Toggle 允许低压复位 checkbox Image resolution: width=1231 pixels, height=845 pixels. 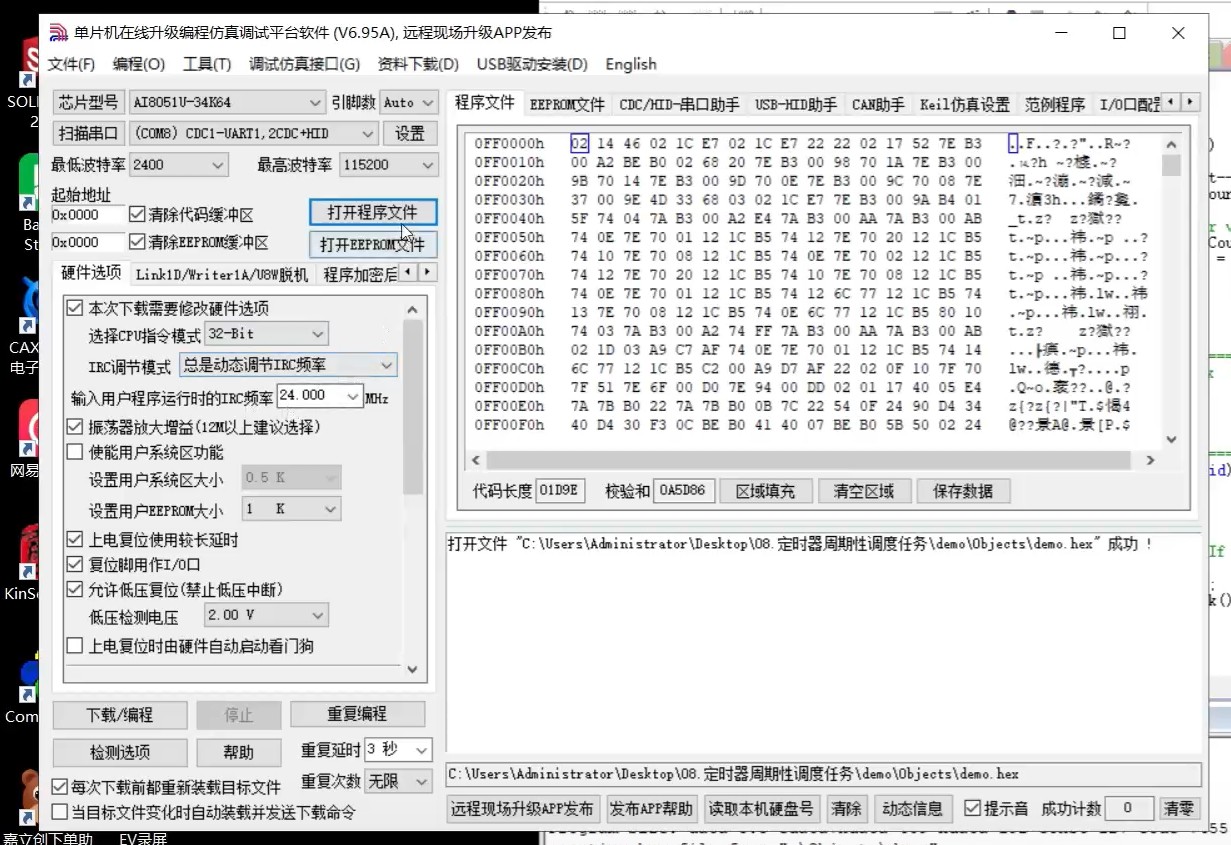click(x=75, y=589)
